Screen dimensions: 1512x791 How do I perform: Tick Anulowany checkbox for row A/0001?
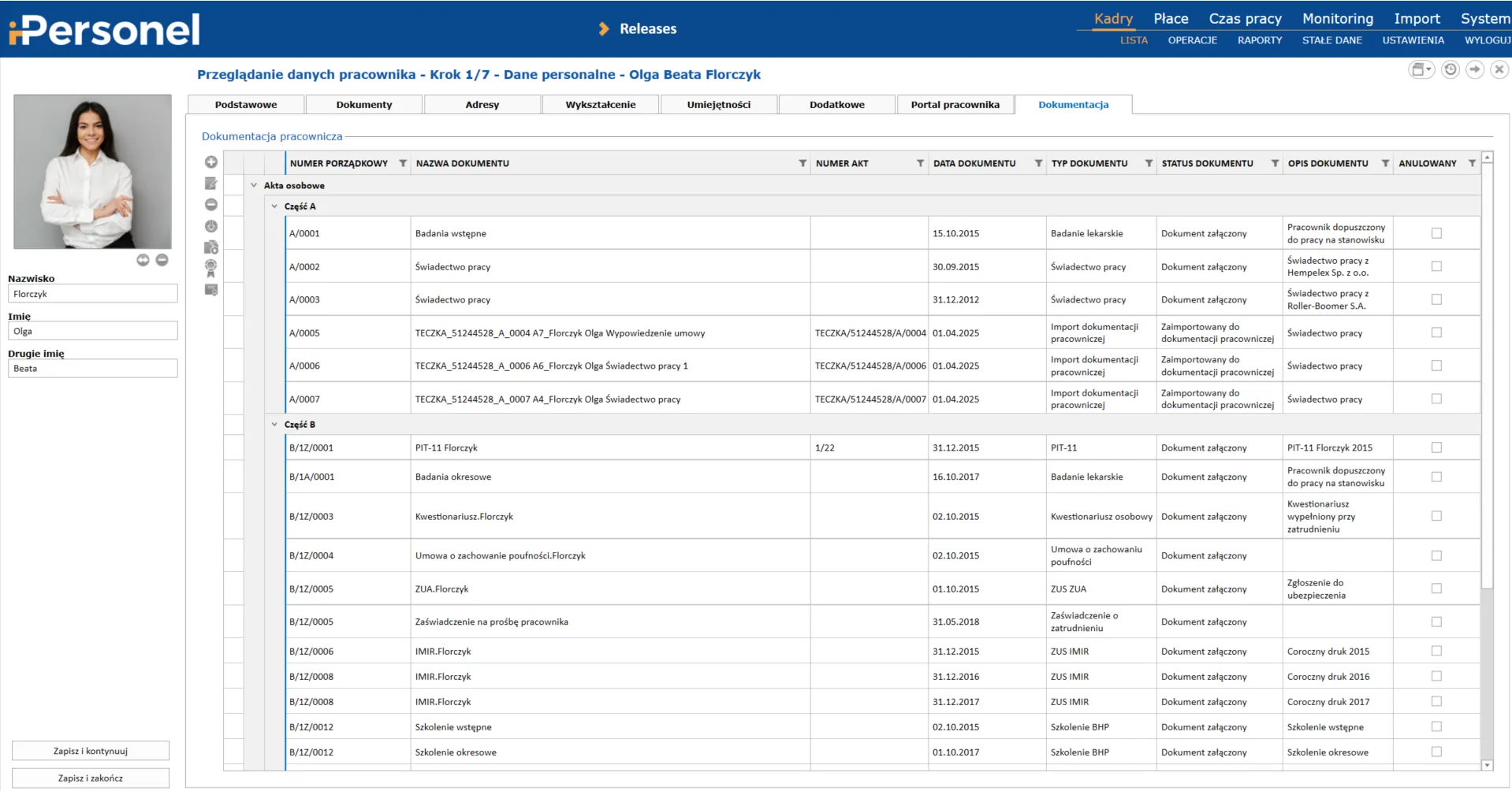1436,233
